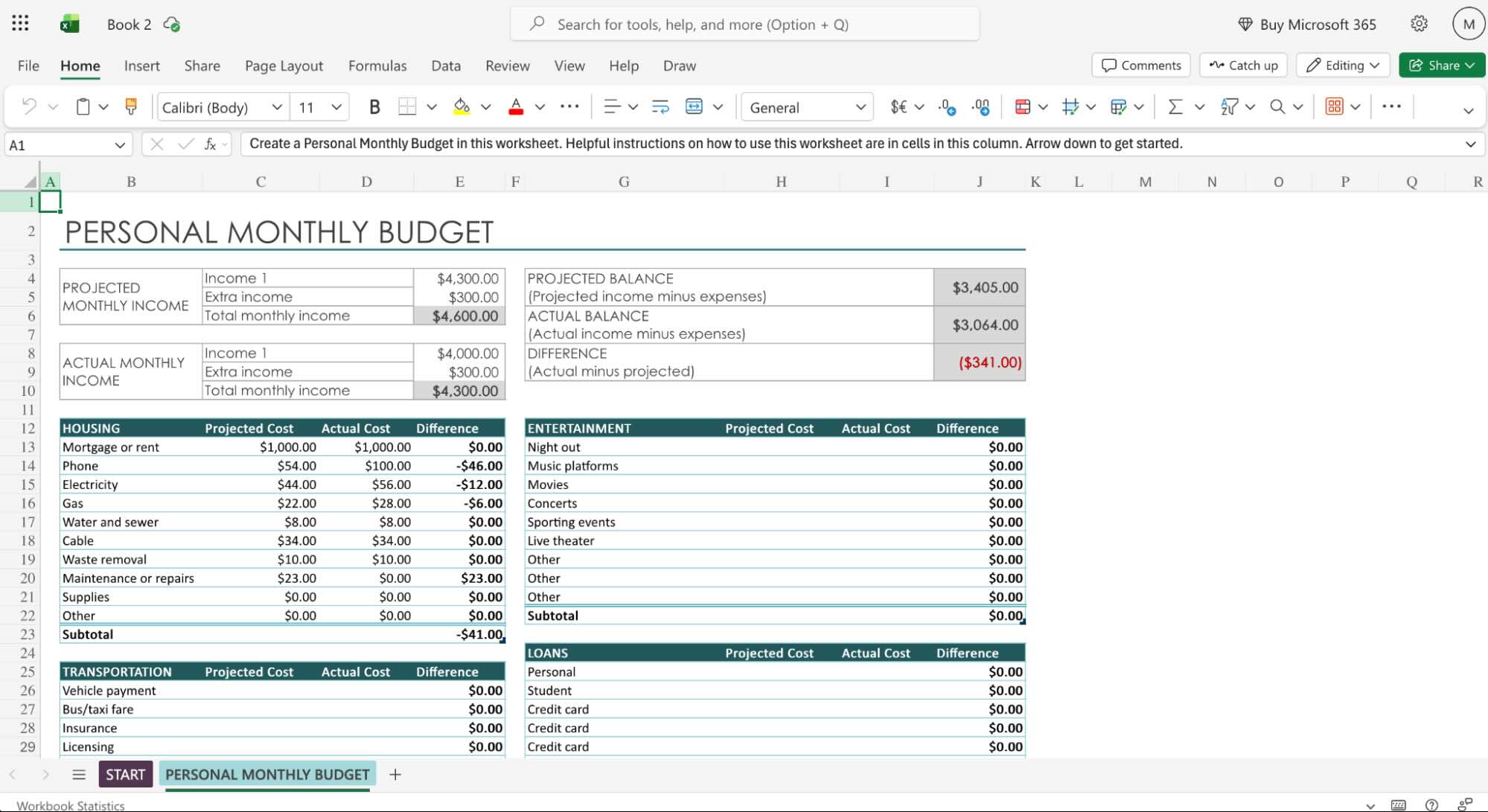Expand the paste options arrow
The image size is (1488, 812).
click(x=103, y=107)
